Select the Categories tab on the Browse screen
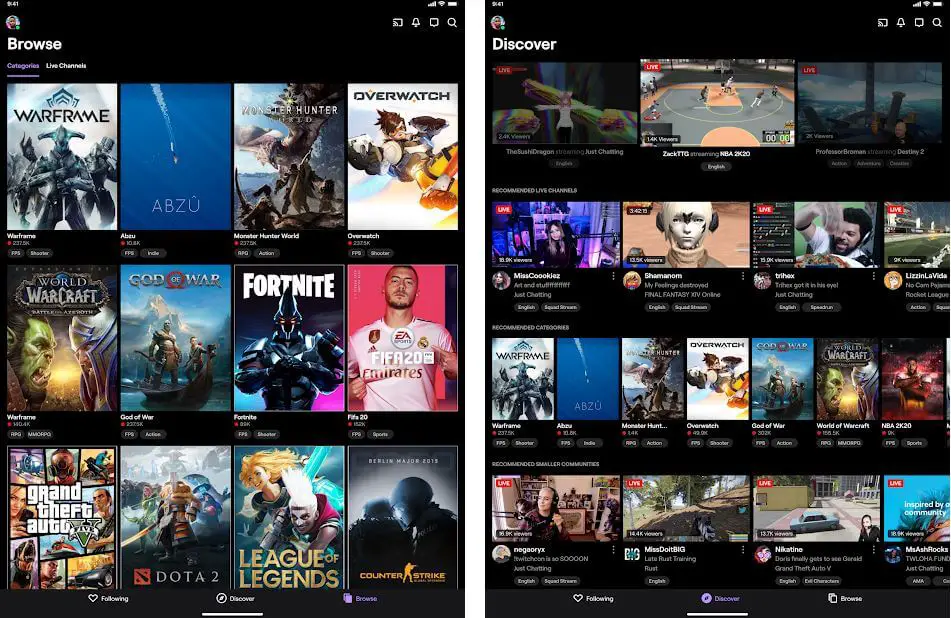 (23, 65)
